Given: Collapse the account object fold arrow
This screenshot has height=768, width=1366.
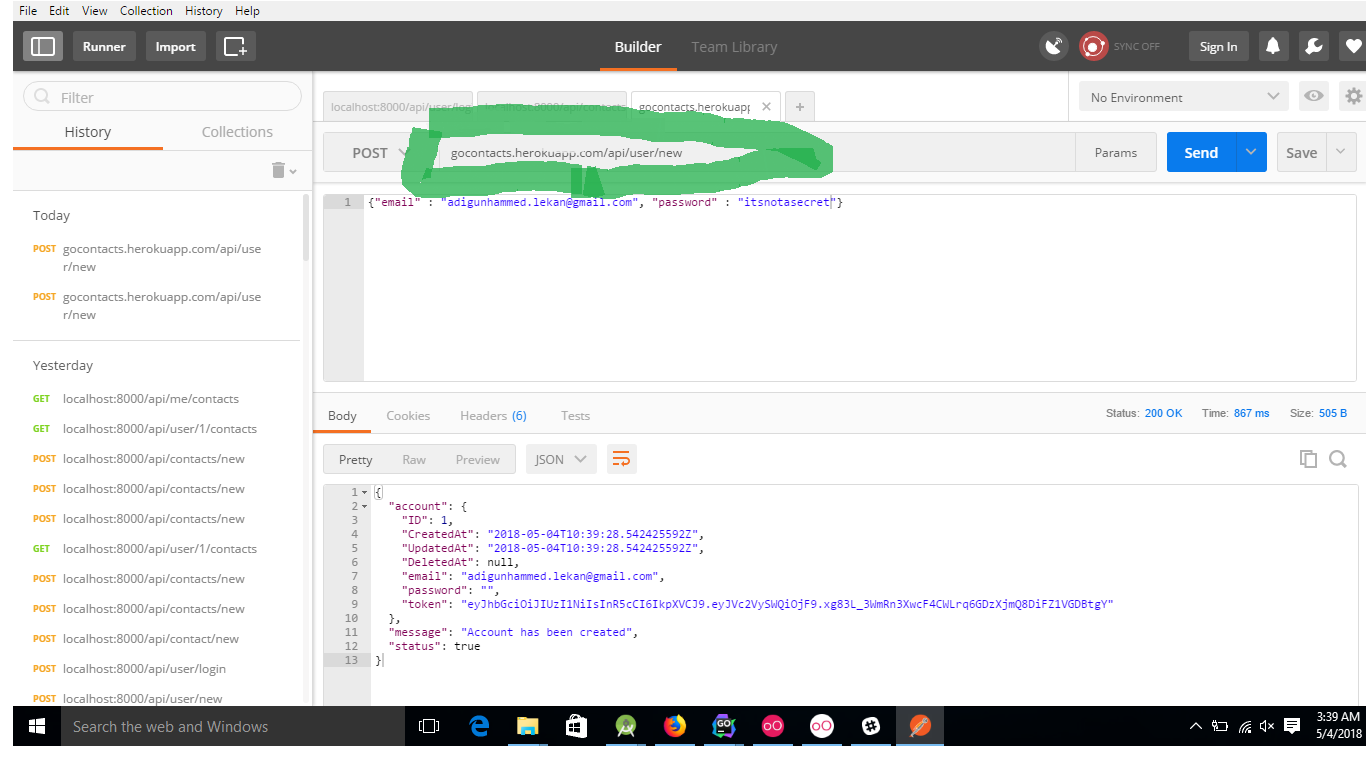Looking at the screenshot, I should (365, 506).
